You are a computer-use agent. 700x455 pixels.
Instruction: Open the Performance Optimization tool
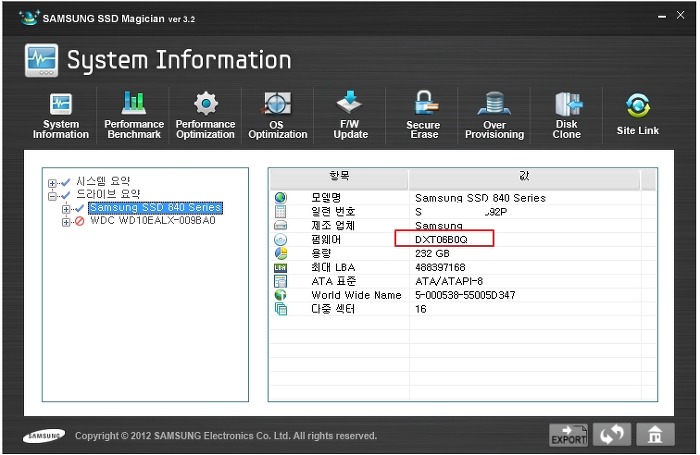tap(205, 116)
